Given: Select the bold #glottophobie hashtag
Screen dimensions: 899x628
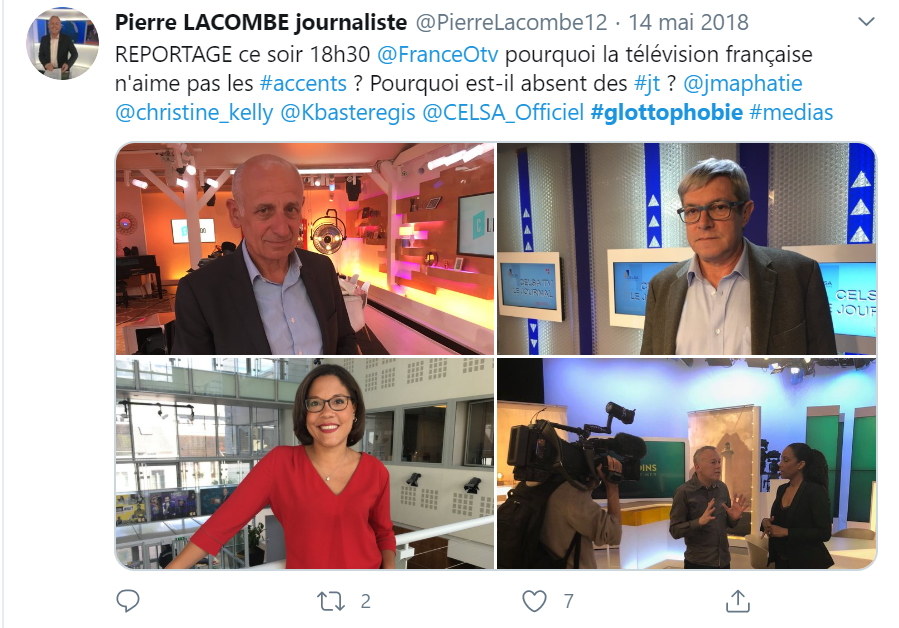Looking at the screenshot, I should coord(667,112).
